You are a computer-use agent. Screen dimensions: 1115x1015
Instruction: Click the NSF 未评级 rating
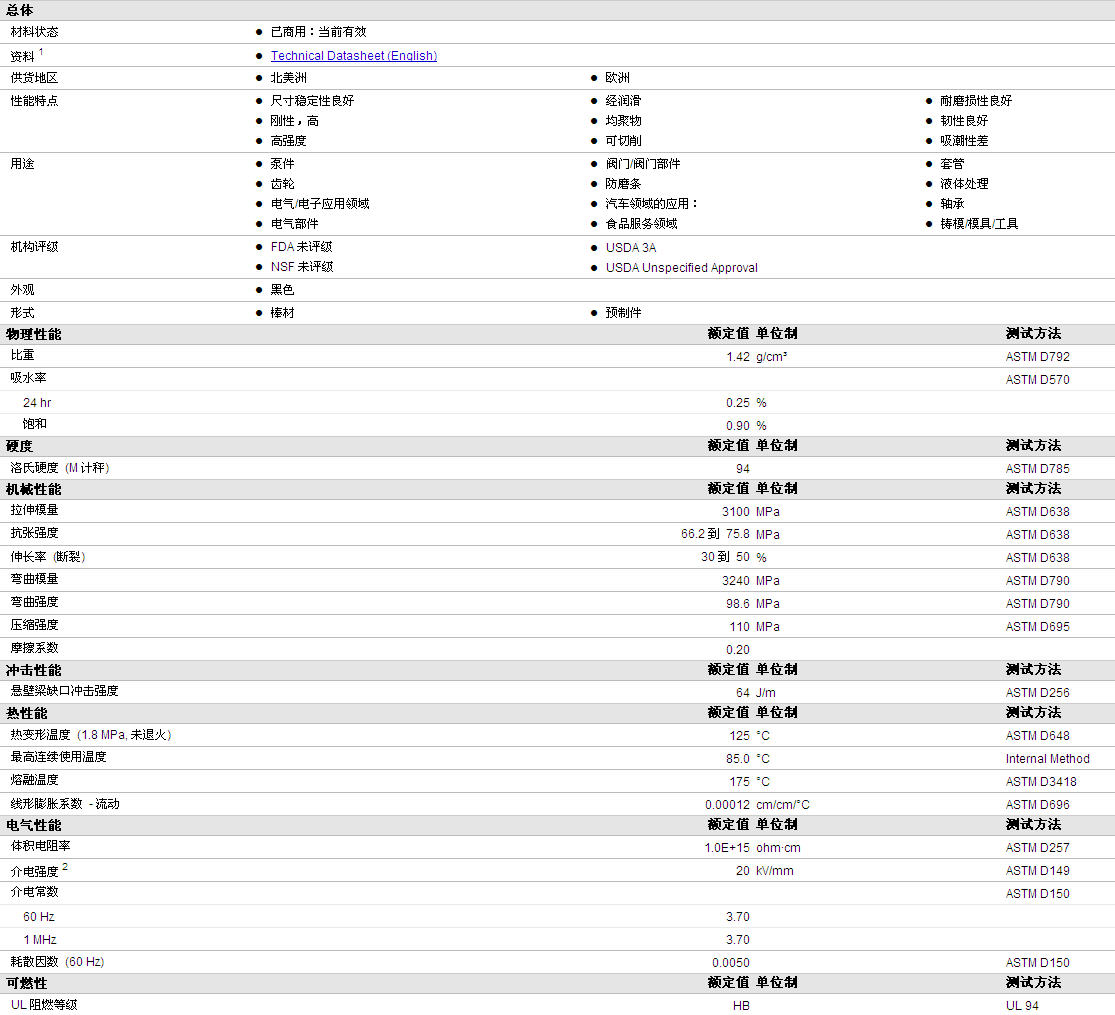click(x=302, y=267)
